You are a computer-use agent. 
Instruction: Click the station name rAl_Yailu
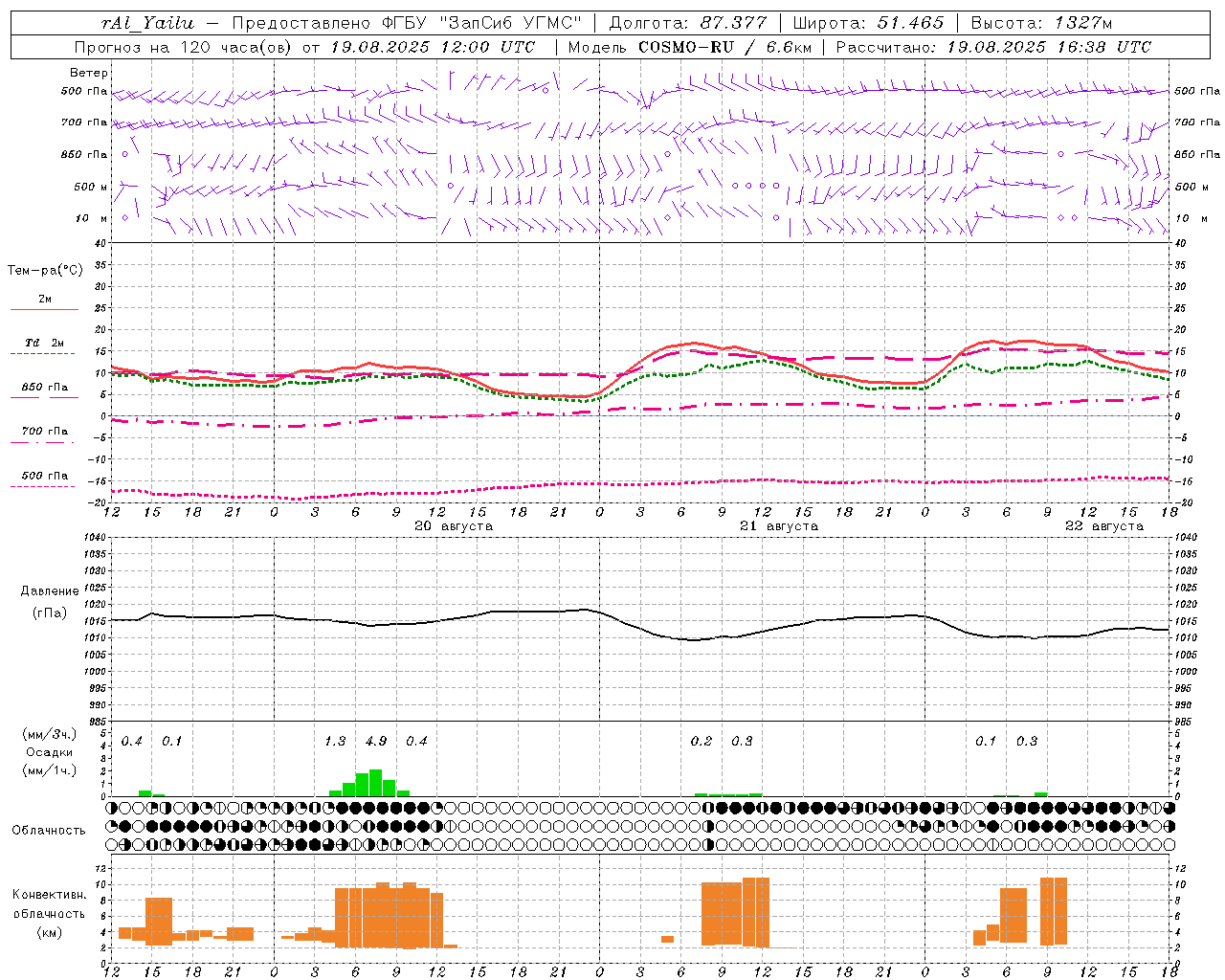coord(147,23)
